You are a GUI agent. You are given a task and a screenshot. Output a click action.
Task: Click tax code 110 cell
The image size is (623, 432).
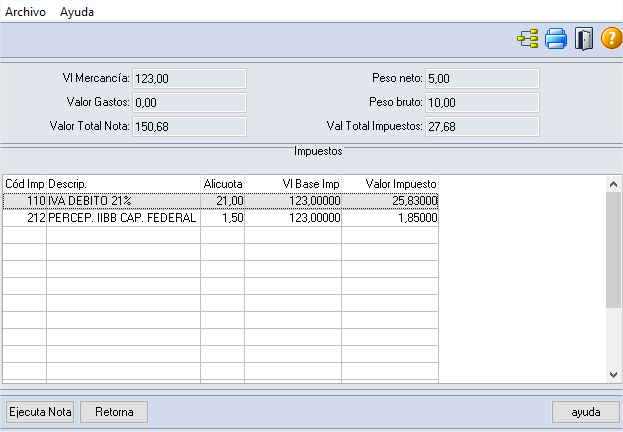[x=25, y=201]
